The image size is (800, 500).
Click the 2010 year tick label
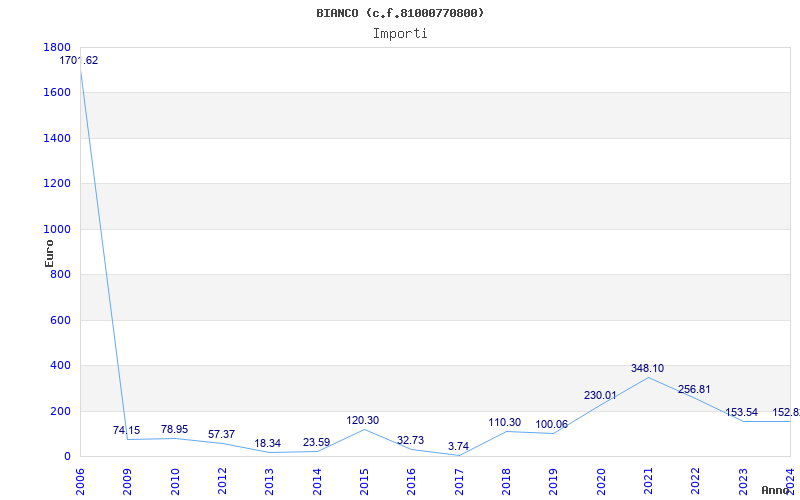tap(174, 481)
